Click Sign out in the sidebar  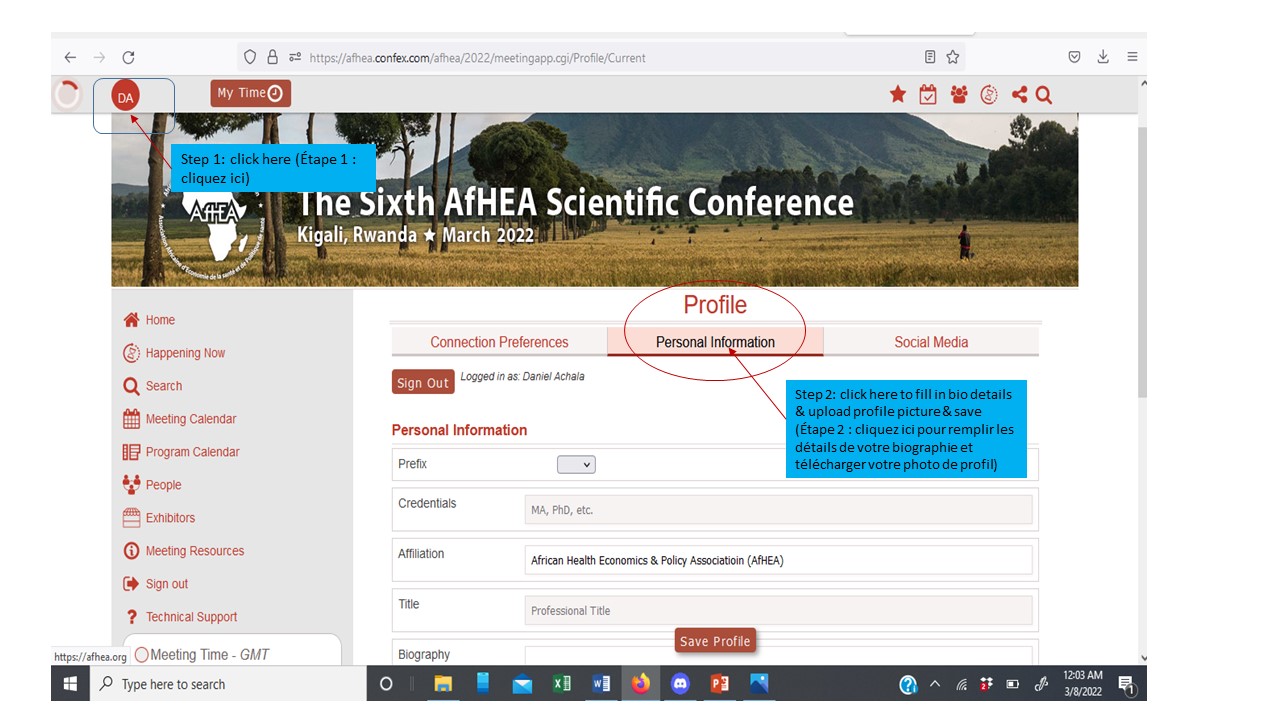[155, 584]
